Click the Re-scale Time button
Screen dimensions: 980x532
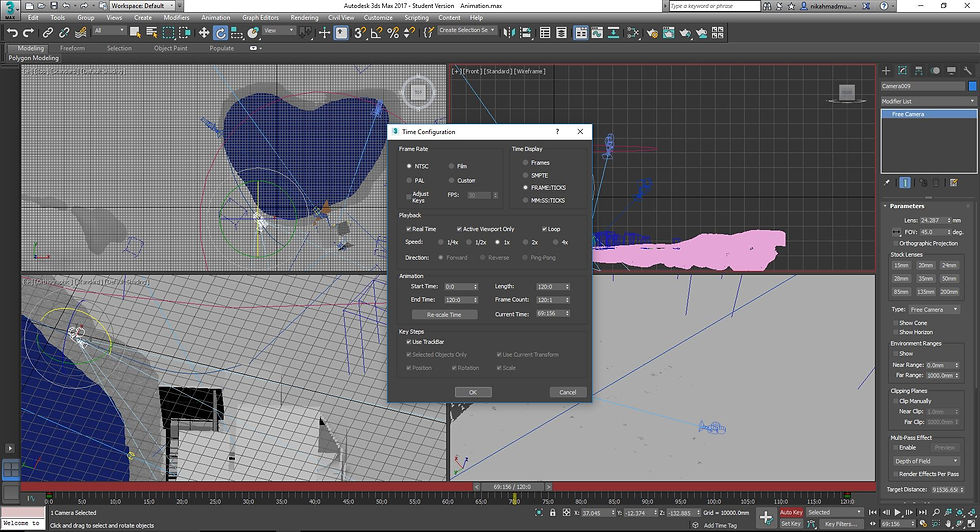[444, 315]
